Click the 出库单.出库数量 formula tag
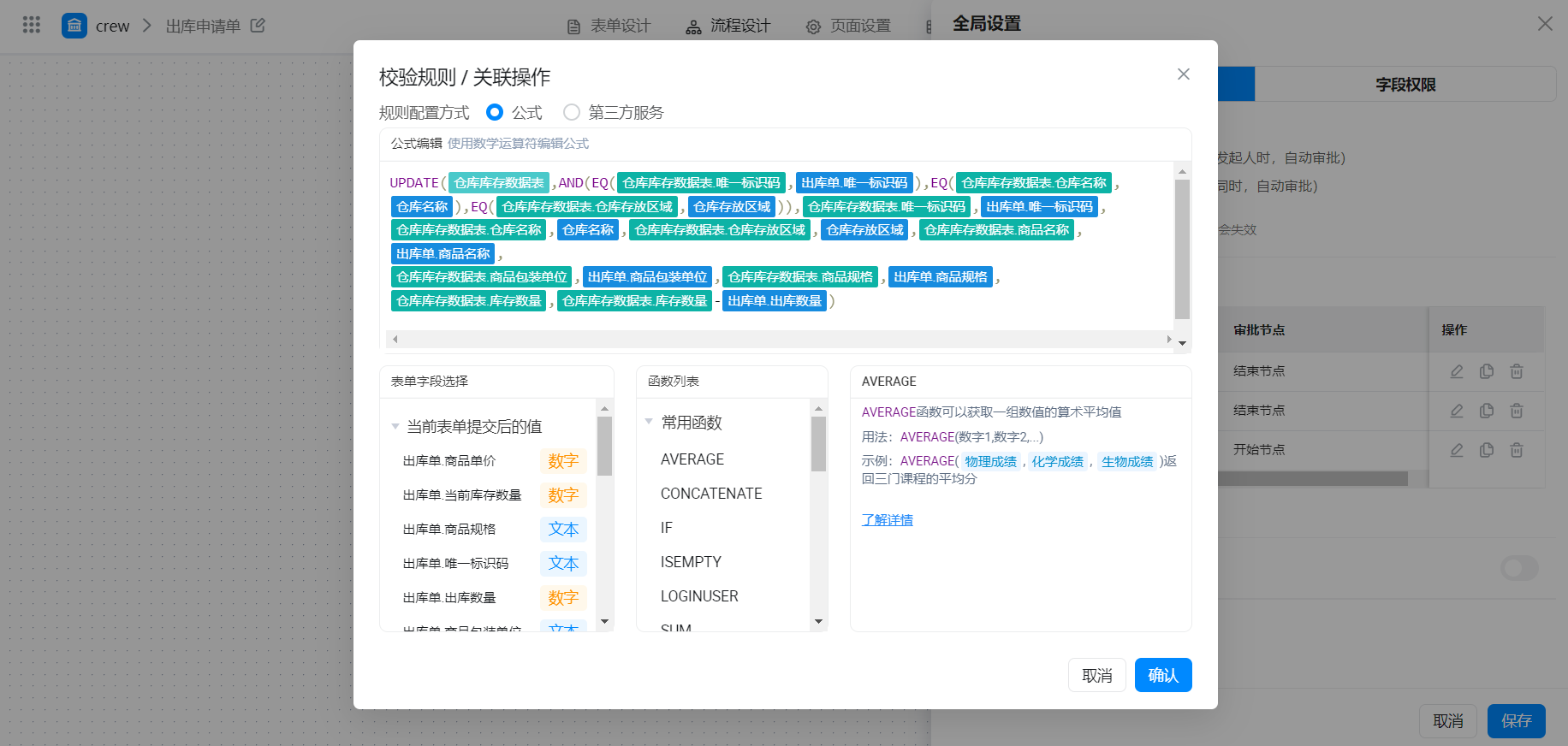The height and width of the screenshot is (746, 1568). (775, 301)
